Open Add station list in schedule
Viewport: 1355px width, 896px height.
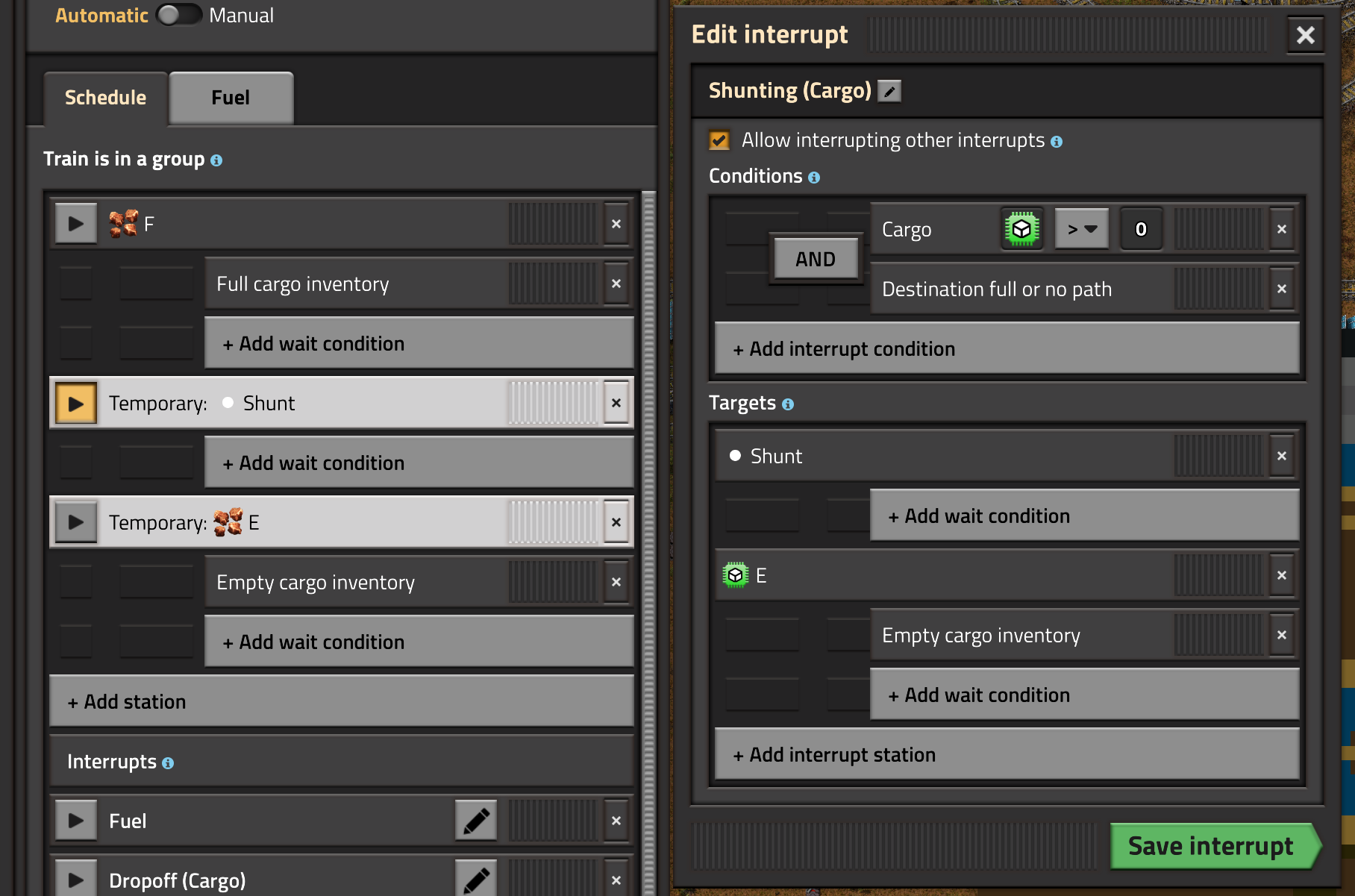[x=341, y=701]
